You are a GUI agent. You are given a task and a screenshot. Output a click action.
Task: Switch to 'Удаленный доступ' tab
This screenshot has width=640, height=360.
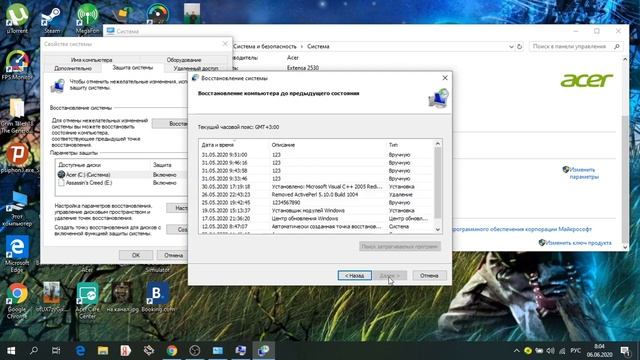click(196, 68)
